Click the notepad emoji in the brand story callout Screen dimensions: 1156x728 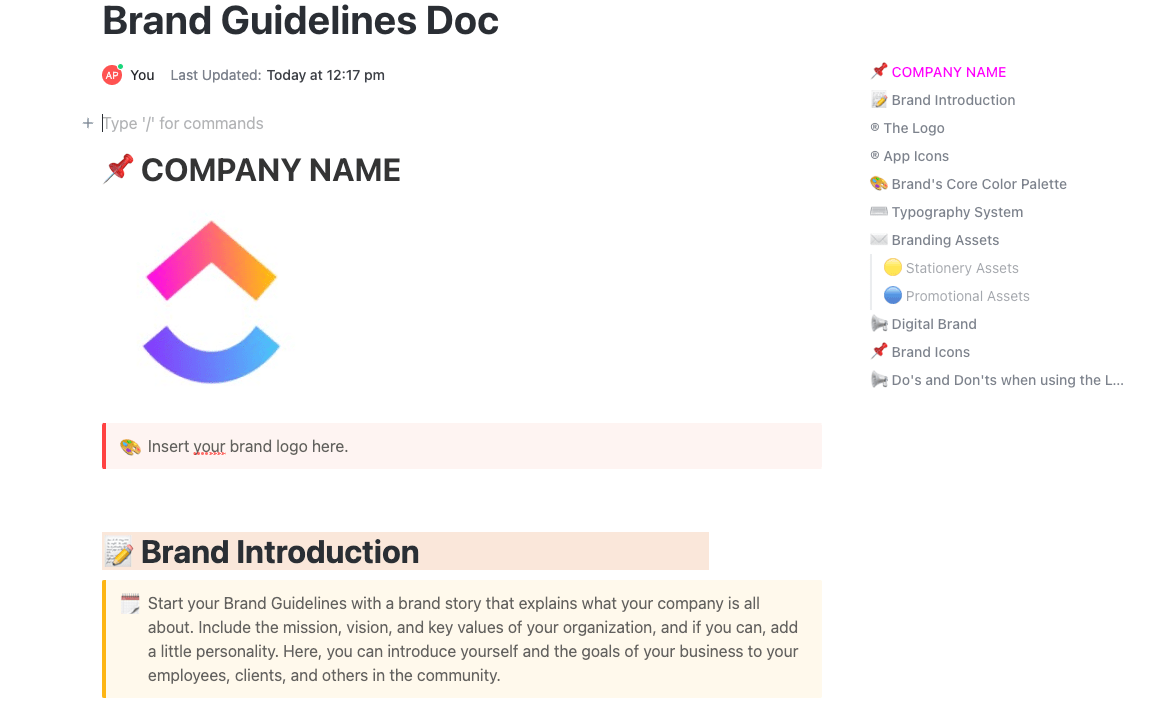point(130,604)
